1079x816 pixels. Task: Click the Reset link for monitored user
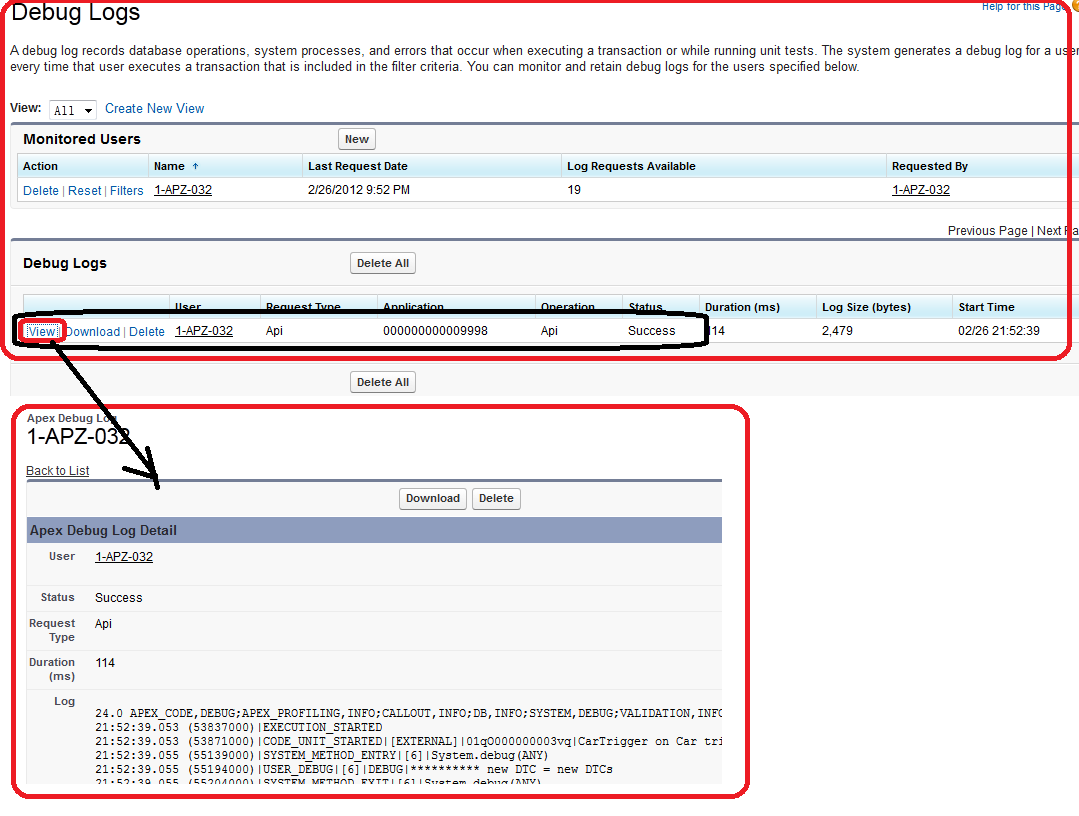pyautogui.click(x=85, y=191)
